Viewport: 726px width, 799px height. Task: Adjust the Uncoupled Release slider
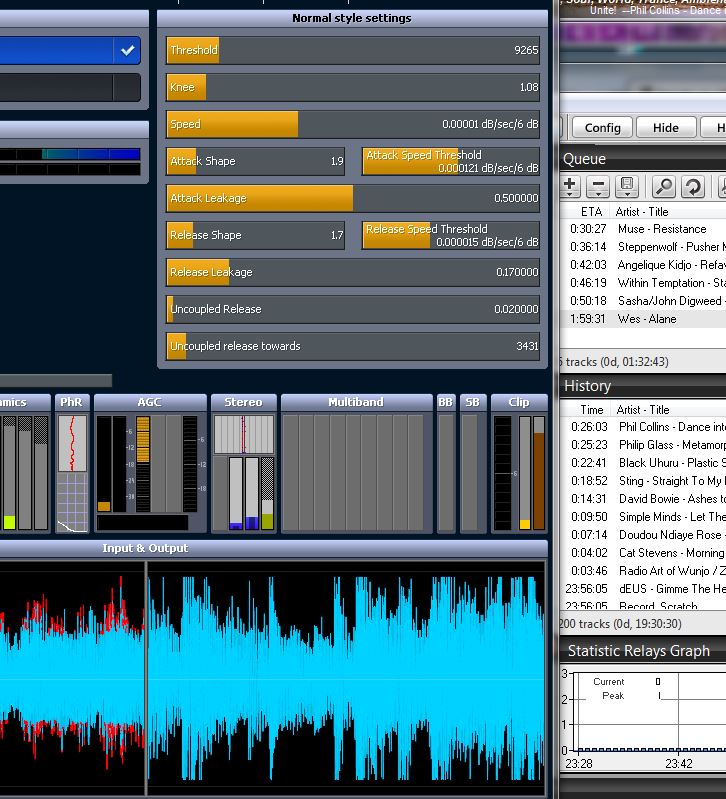pyautogui.click(x=353, y=309)
